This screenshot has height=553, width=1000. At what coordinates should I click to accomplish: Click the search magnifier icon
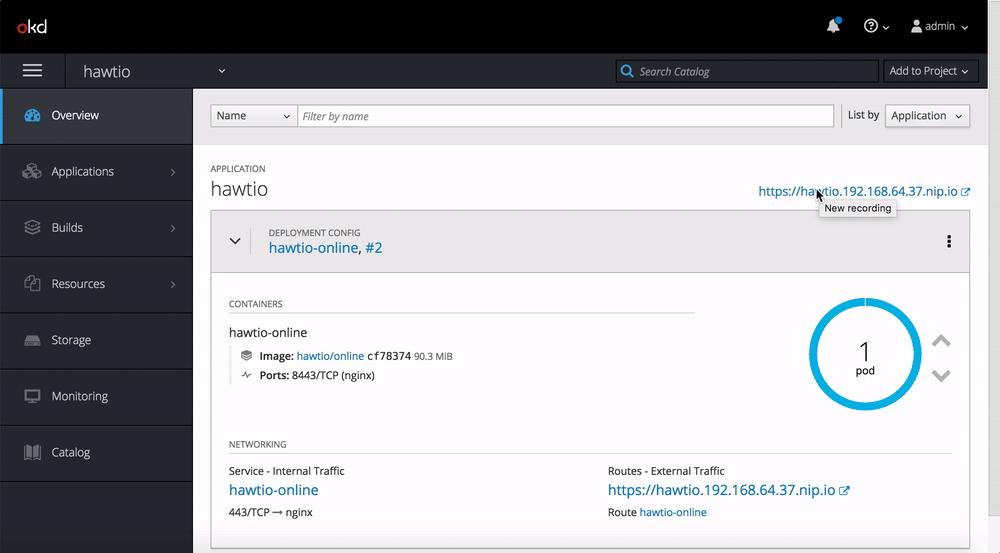pyautogui.click(x=627, y=71)
